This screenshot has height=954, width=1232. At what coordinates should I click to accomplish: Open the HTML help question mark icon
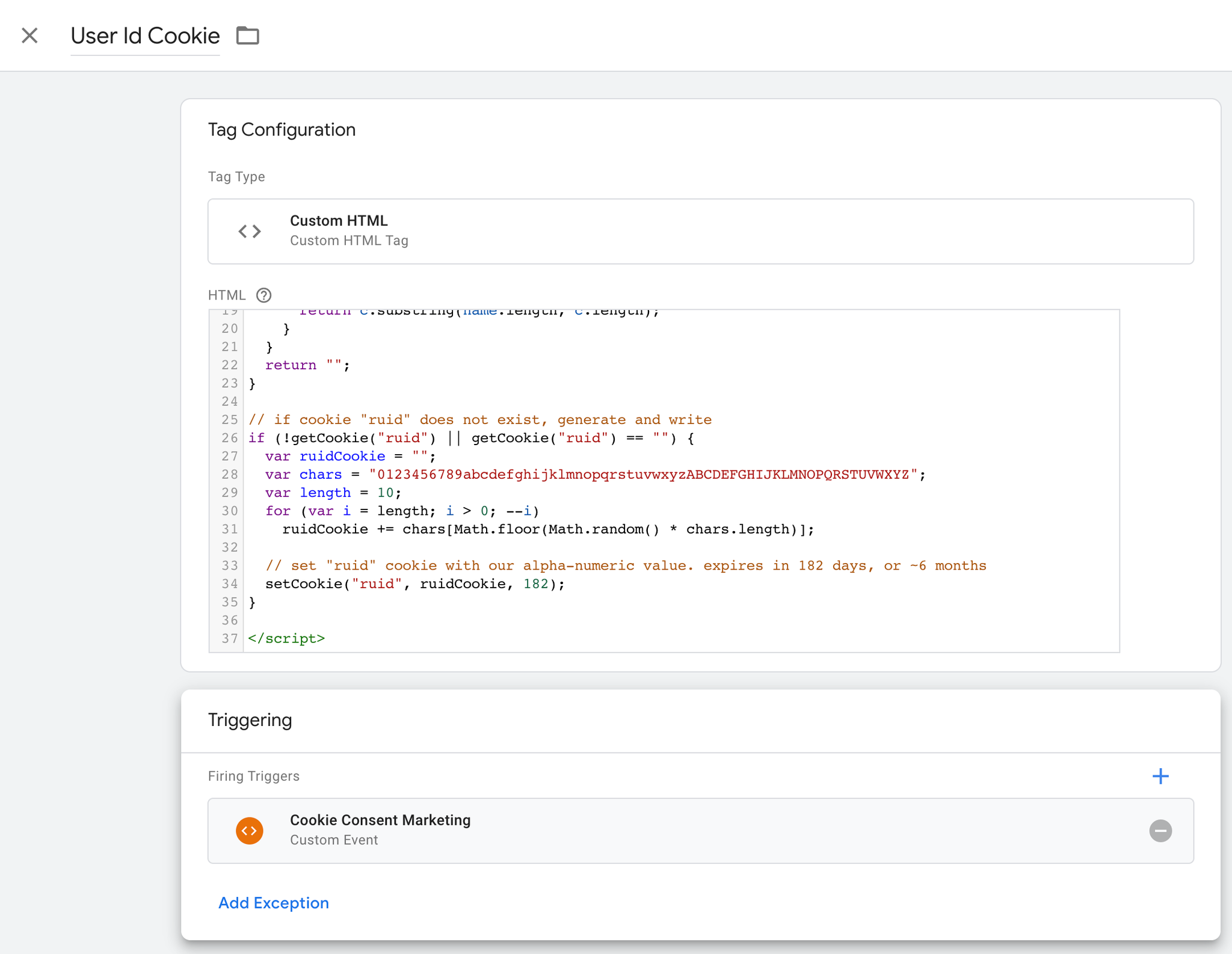coord(263,295)
